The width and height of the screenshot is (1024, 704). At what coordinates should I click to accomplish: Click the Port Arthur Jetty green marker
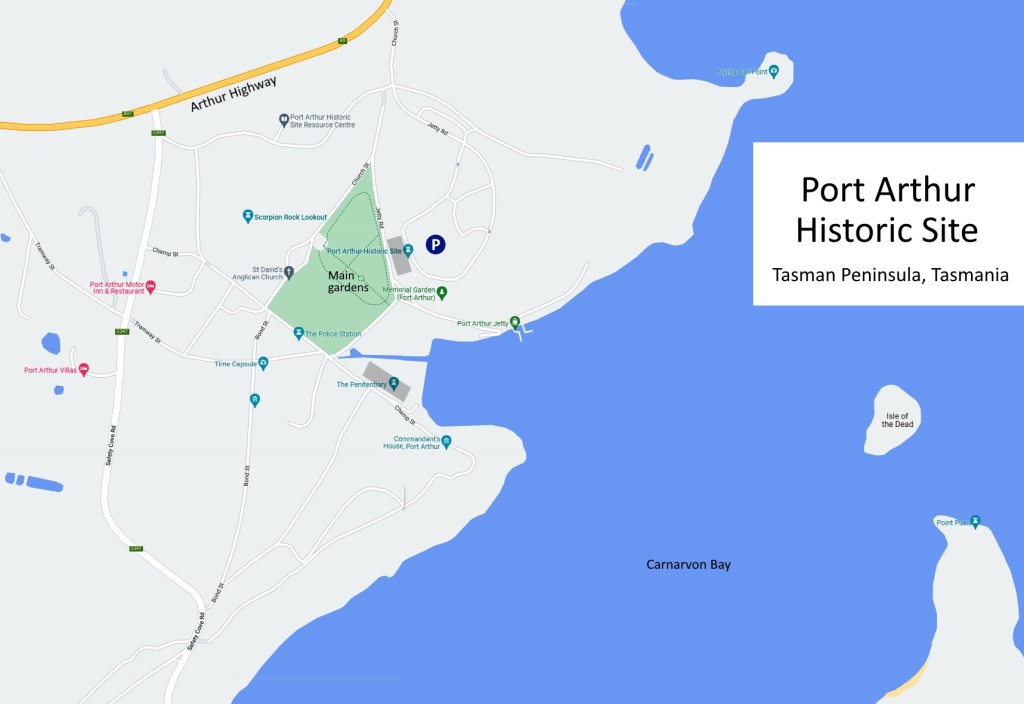tap(515, 323)
